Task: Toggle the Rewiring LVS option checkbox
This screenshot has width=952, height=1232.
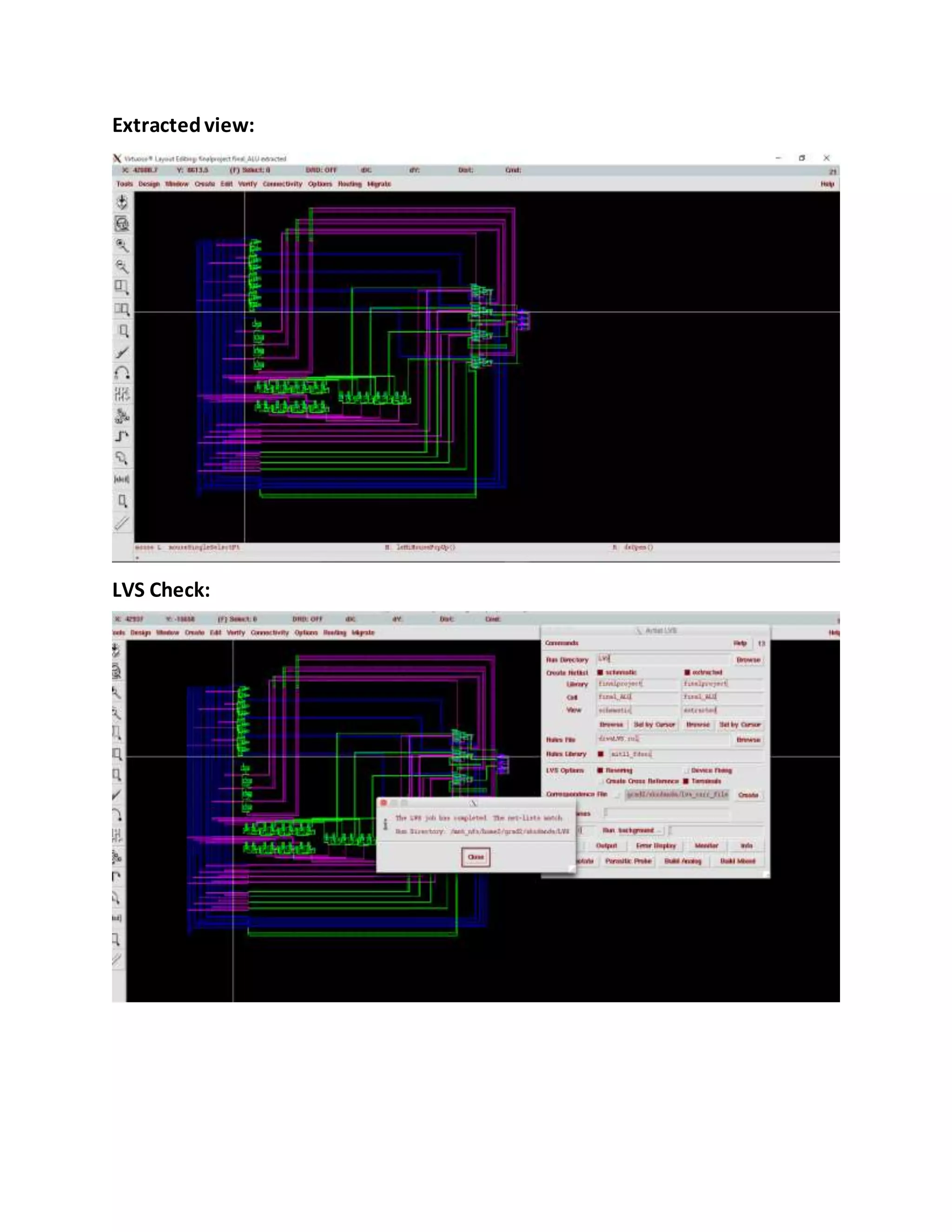Action: [601, 770]
